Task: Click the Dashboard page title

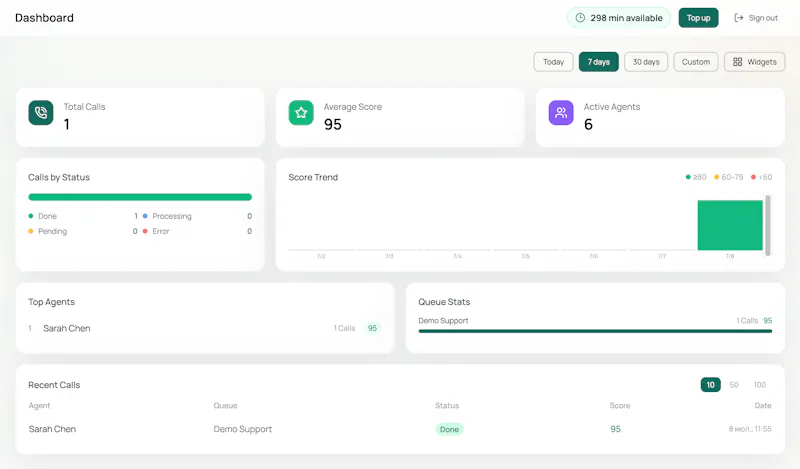Action: point(44,18)
